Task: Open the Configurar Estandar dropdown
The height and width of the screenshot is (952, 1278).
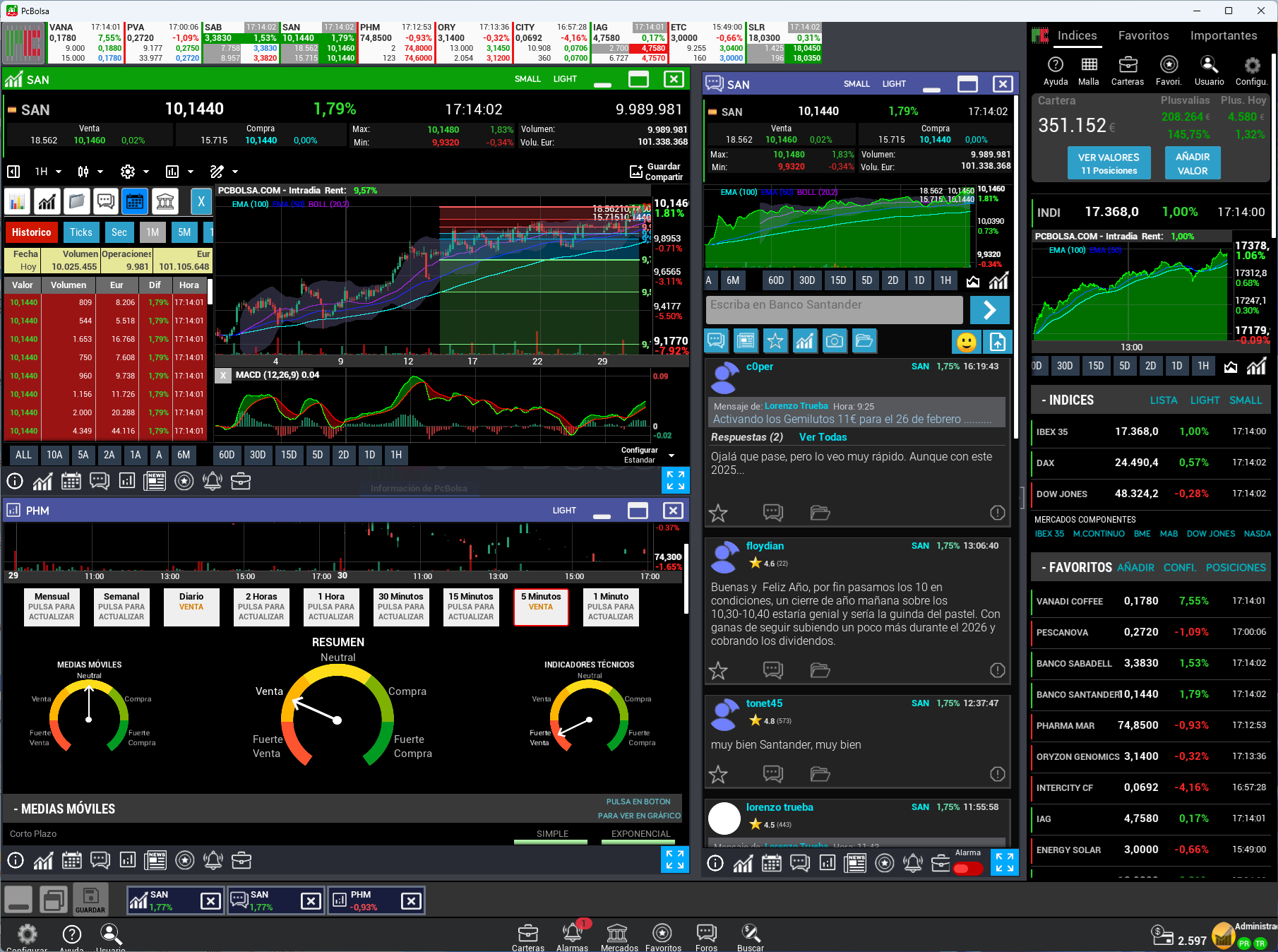Action: tap(647, 455)
